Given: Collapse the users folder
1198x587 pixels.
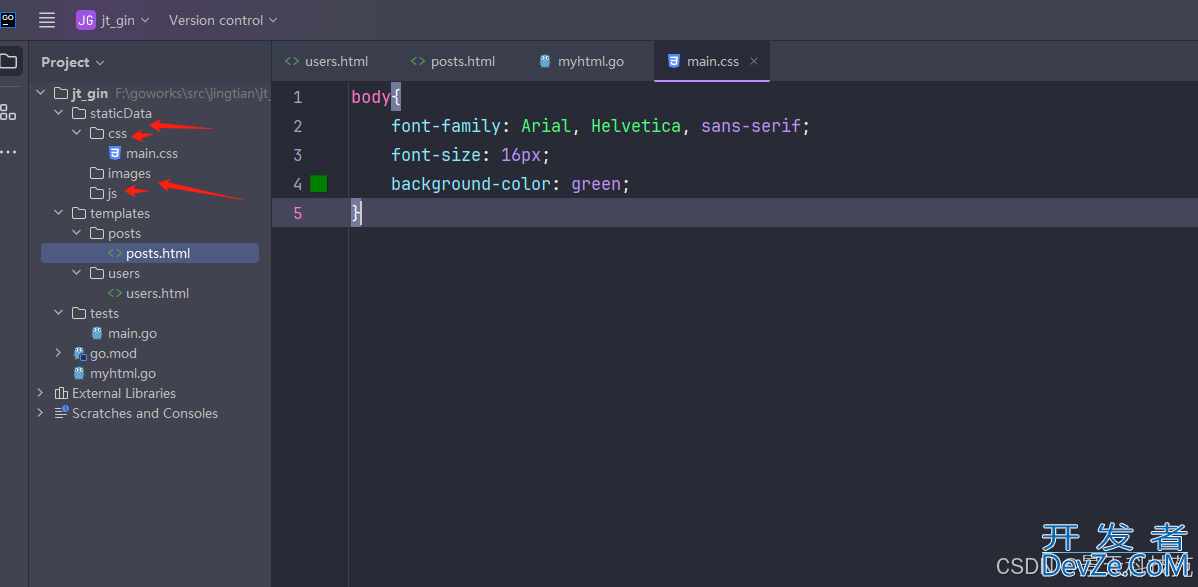Looking at the screenshot, I should coord(76,273).
